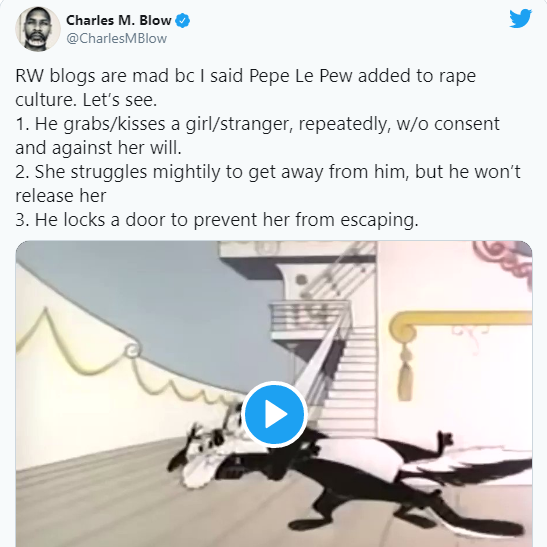Play the embedded Pepe Le Pew video
The width and height of the screenshot is (547, 547).
click(x=274, y=414)
